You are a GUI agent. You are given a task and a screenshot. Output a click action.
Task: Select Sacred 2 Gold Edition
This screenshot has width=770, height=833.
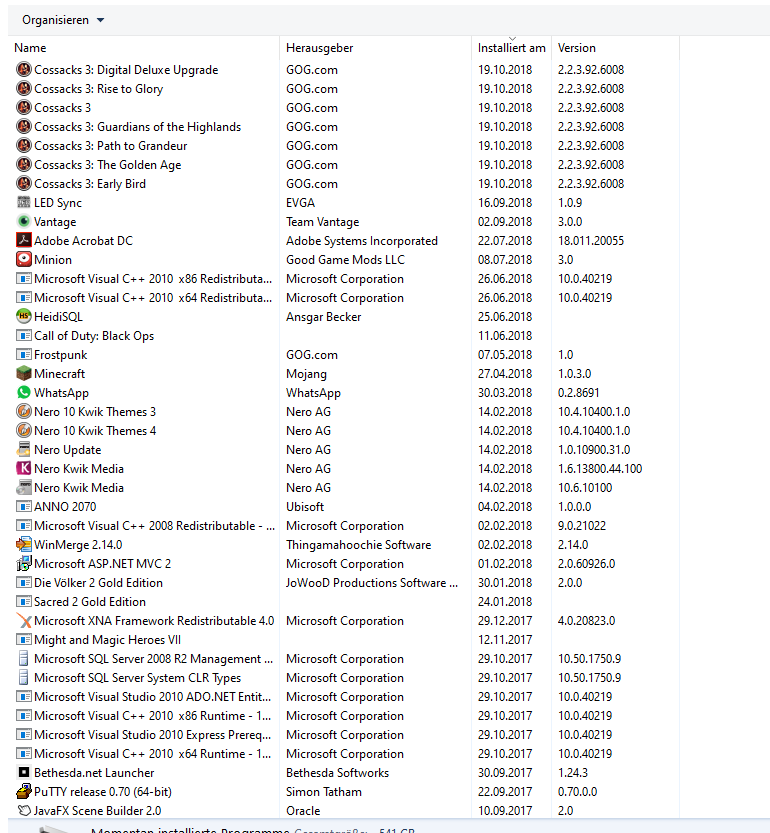[90, 602]
